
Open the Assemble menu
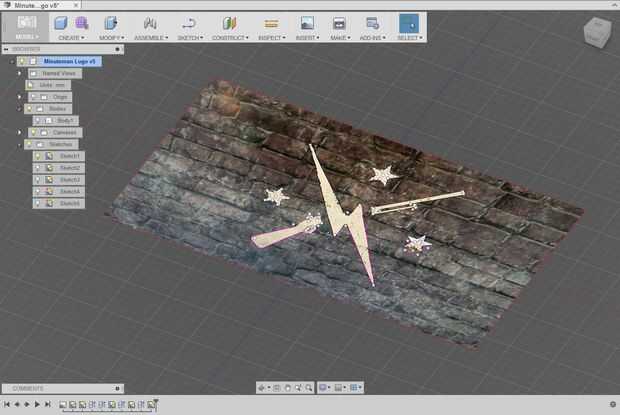click(151, 38)
